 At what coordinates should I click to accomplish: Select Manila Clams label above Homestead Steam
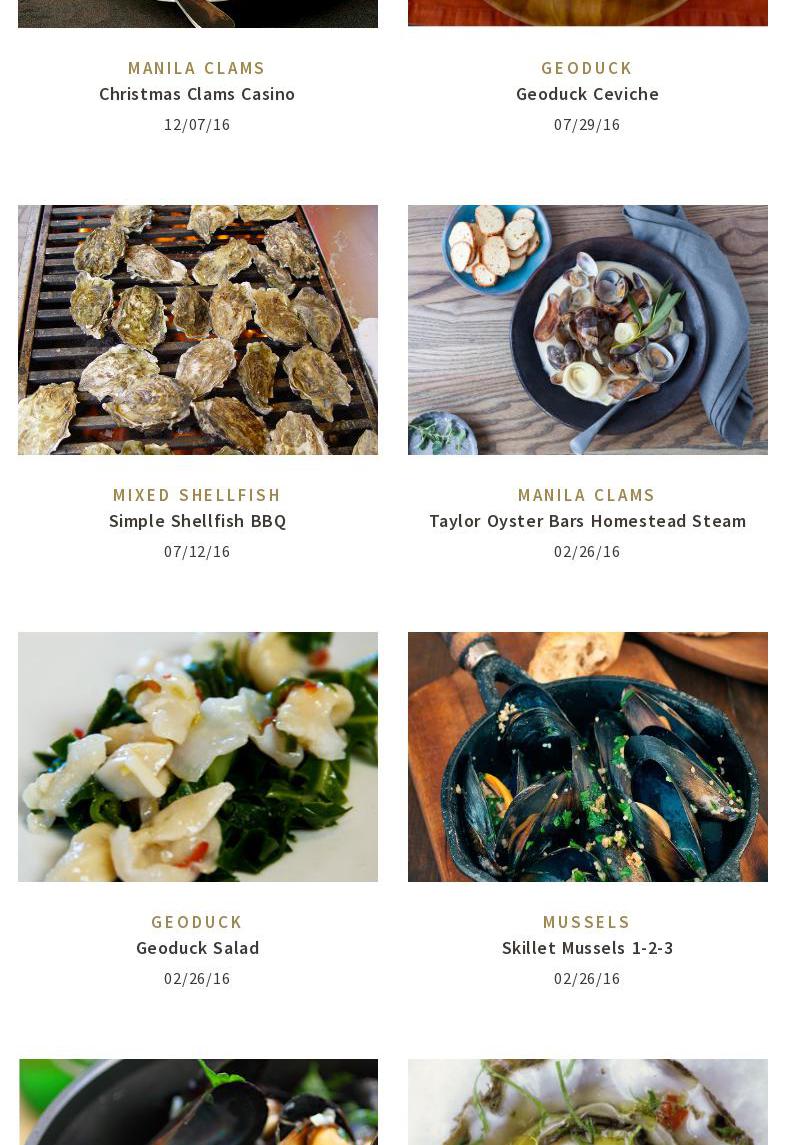coord(587,495)
